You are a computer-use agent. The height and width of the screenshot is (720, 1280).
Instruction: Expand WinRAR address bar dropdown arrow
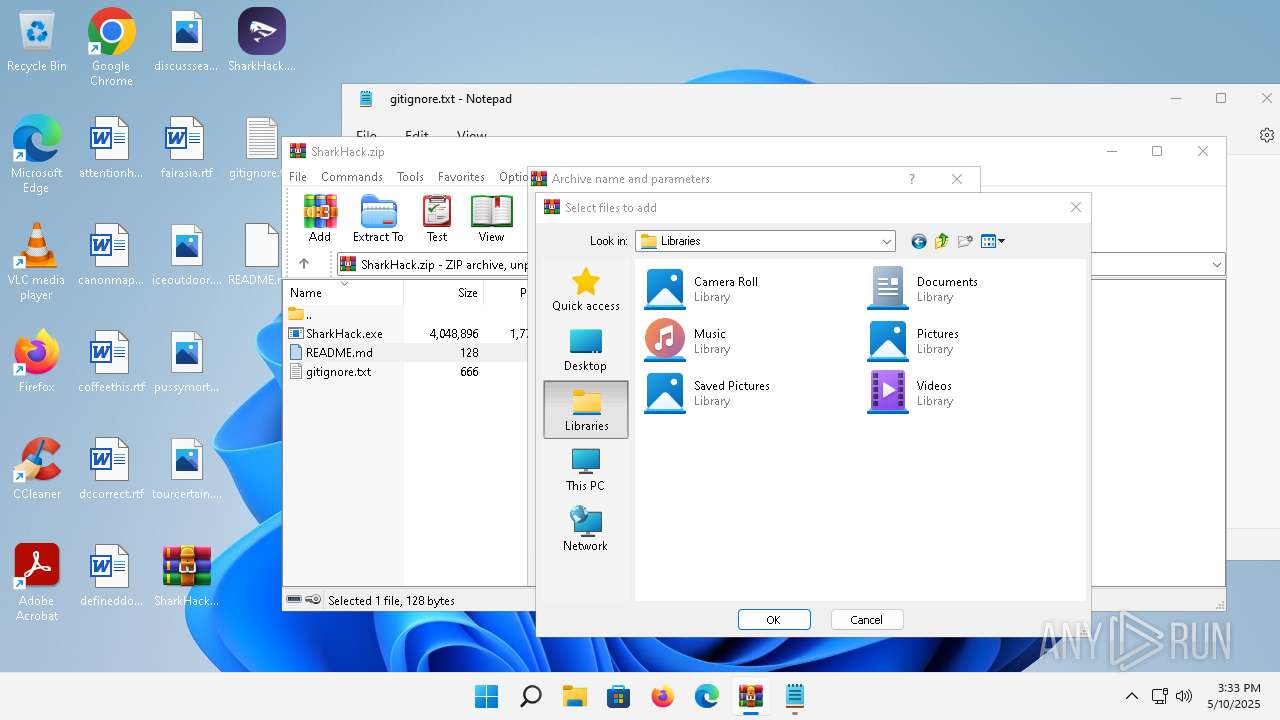1217,265
